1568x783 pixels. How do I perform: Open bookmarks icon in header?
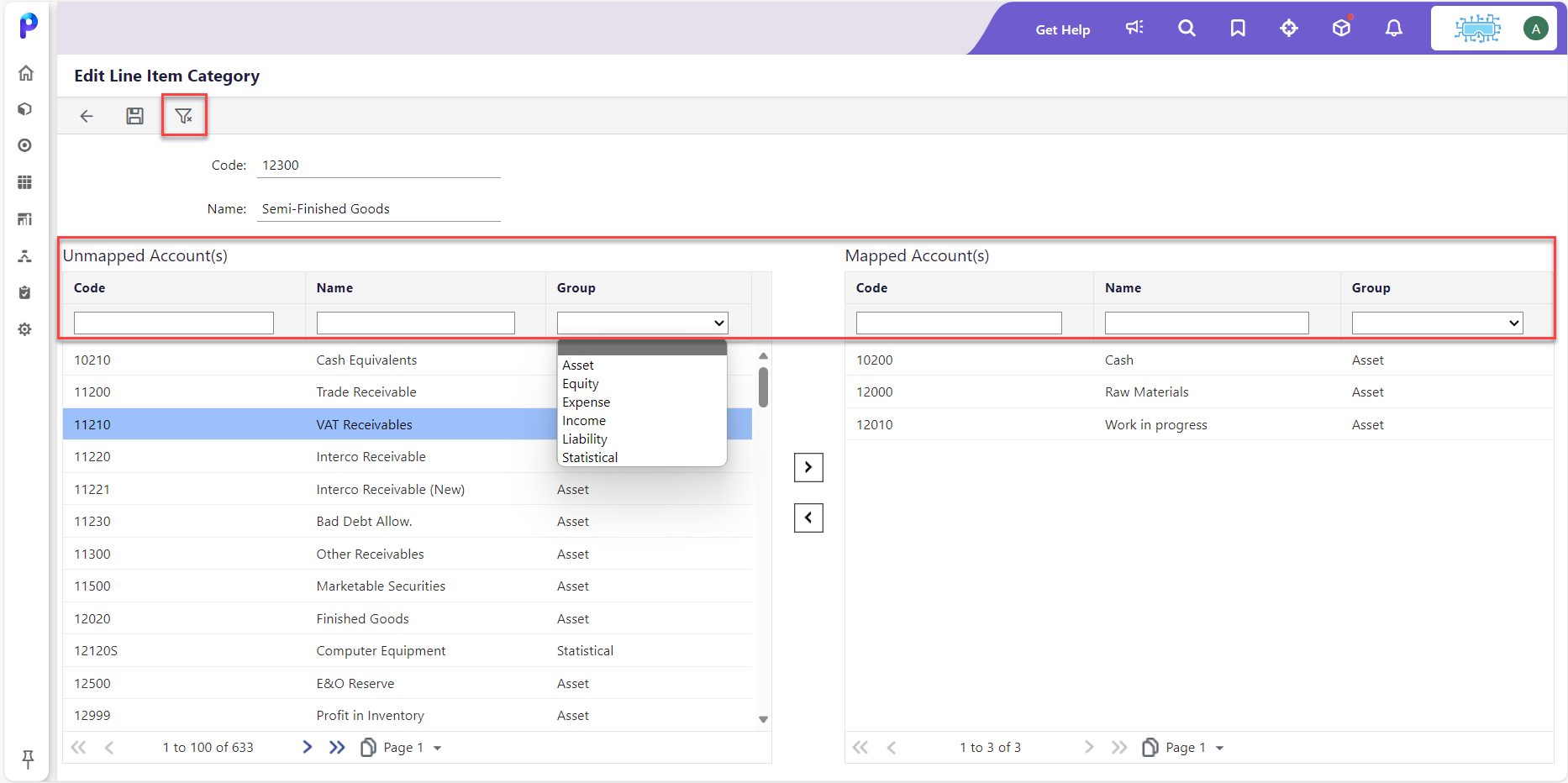pyautogui.click(x=1238, y=28)
